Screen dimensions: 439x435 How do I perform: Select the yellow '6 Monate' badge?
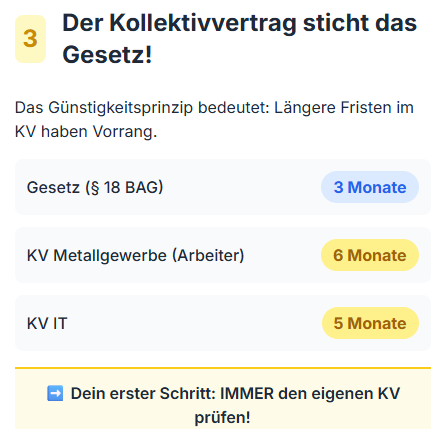coord(370,255)
